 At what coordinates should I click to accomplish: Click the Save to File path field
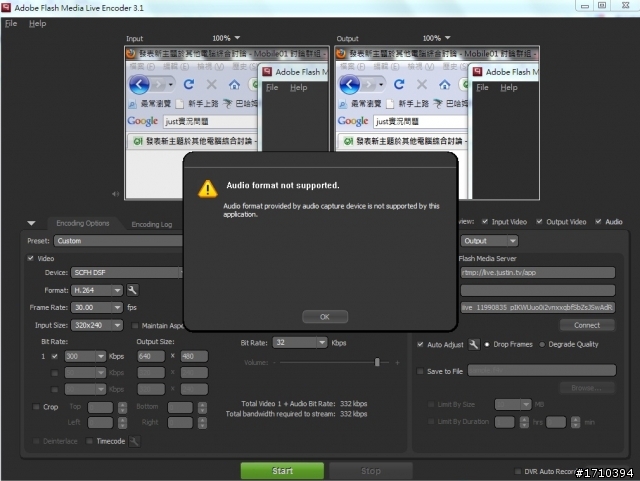coord(542,370)
